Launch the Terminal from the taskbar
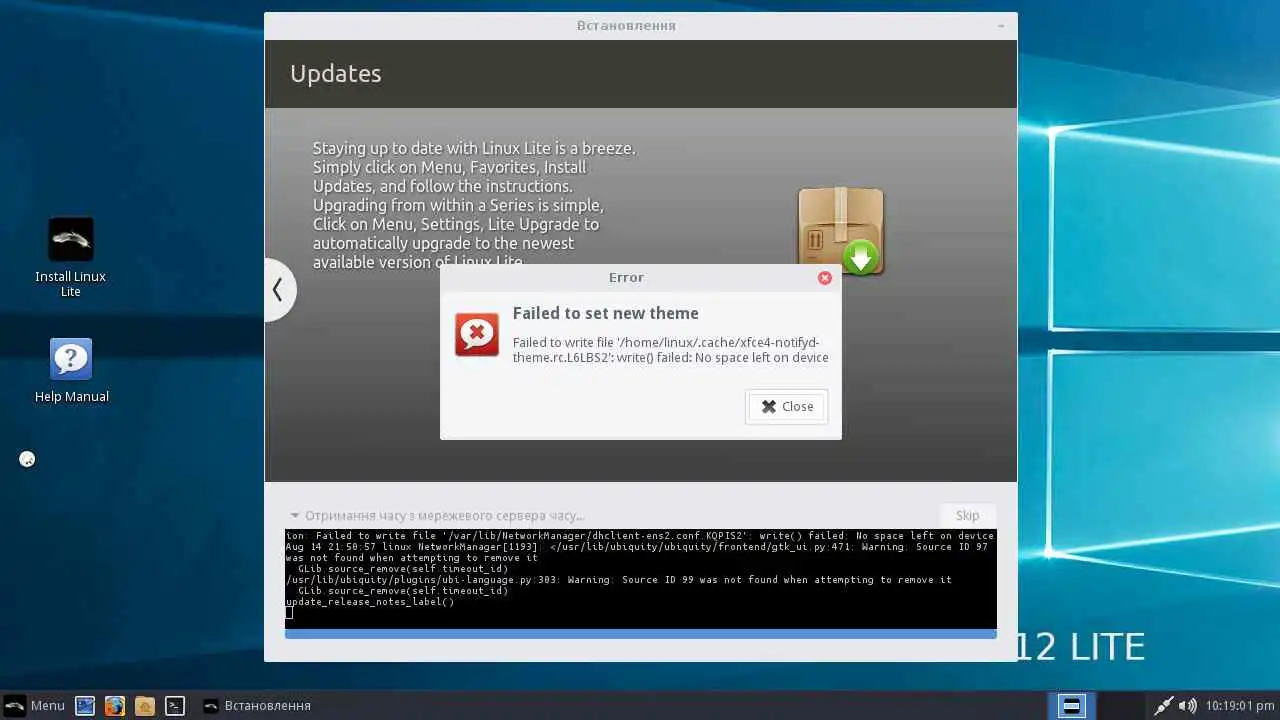This screenshot has height=720, width=1280. tap(175, 705)
